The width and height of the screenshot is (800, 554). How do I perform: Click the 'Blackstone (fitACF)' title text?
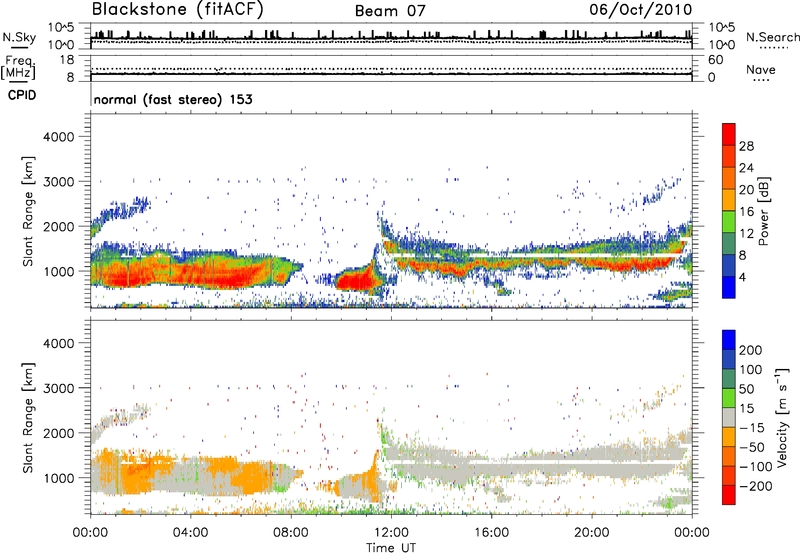click(177, 10)
